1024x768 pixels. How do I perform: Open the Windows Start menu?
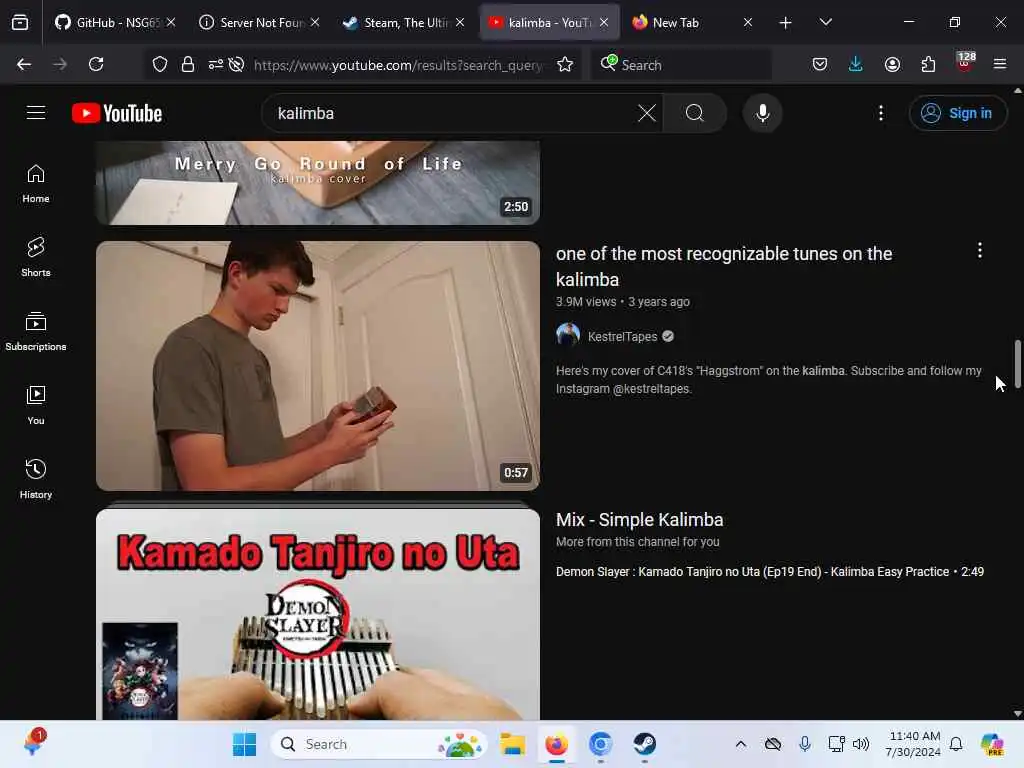(x=244, y=744)
